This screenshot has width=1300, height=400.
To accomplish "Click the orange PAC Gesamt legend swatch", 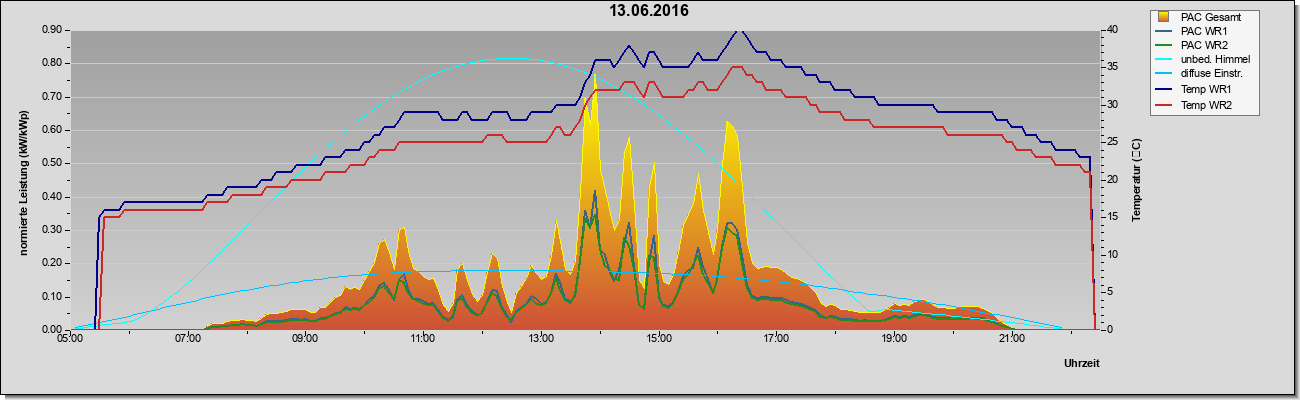I will [x=1165, y=16].
